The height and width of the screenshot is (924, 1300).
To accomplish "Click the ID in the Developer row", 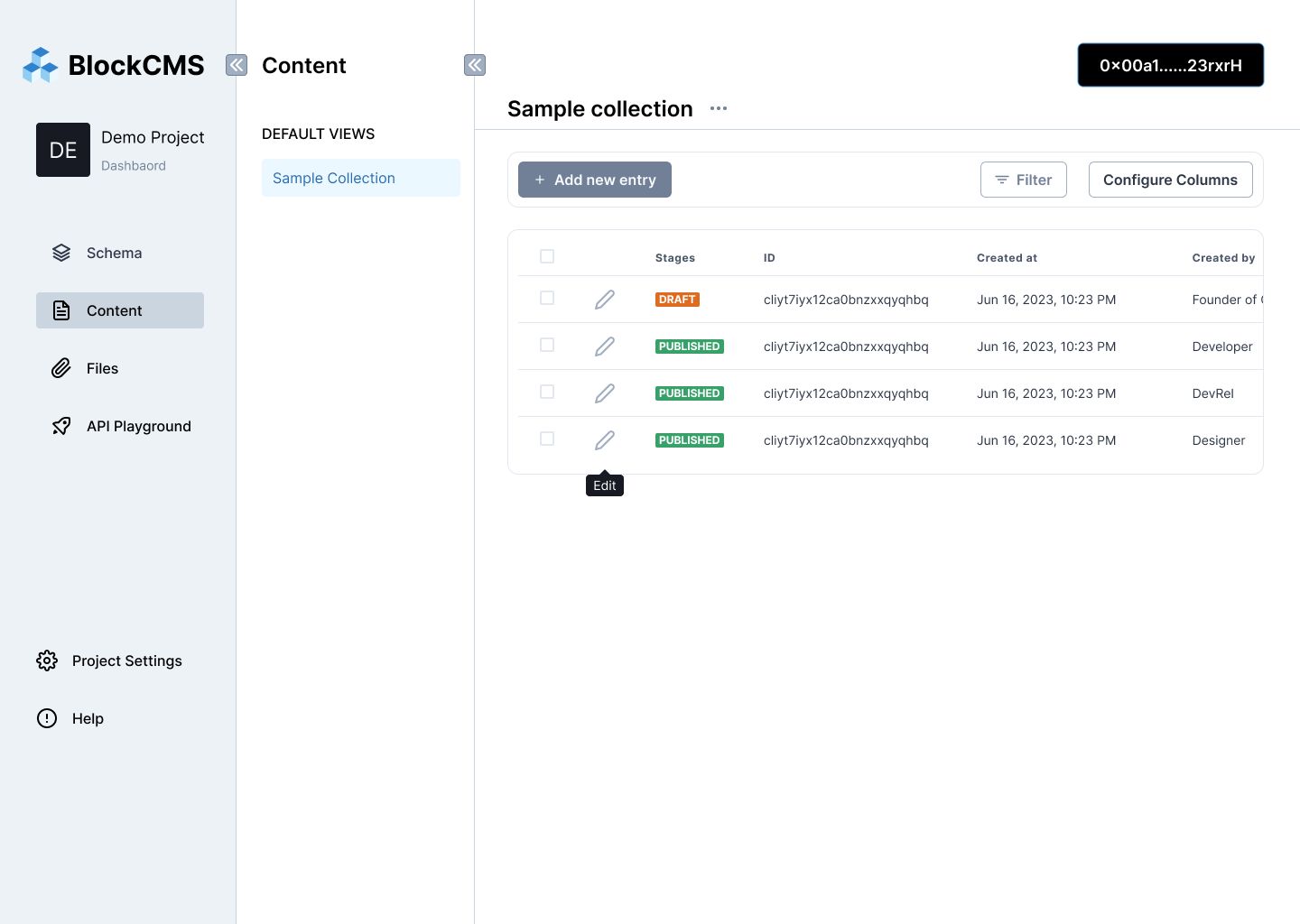I will [846, 346].
